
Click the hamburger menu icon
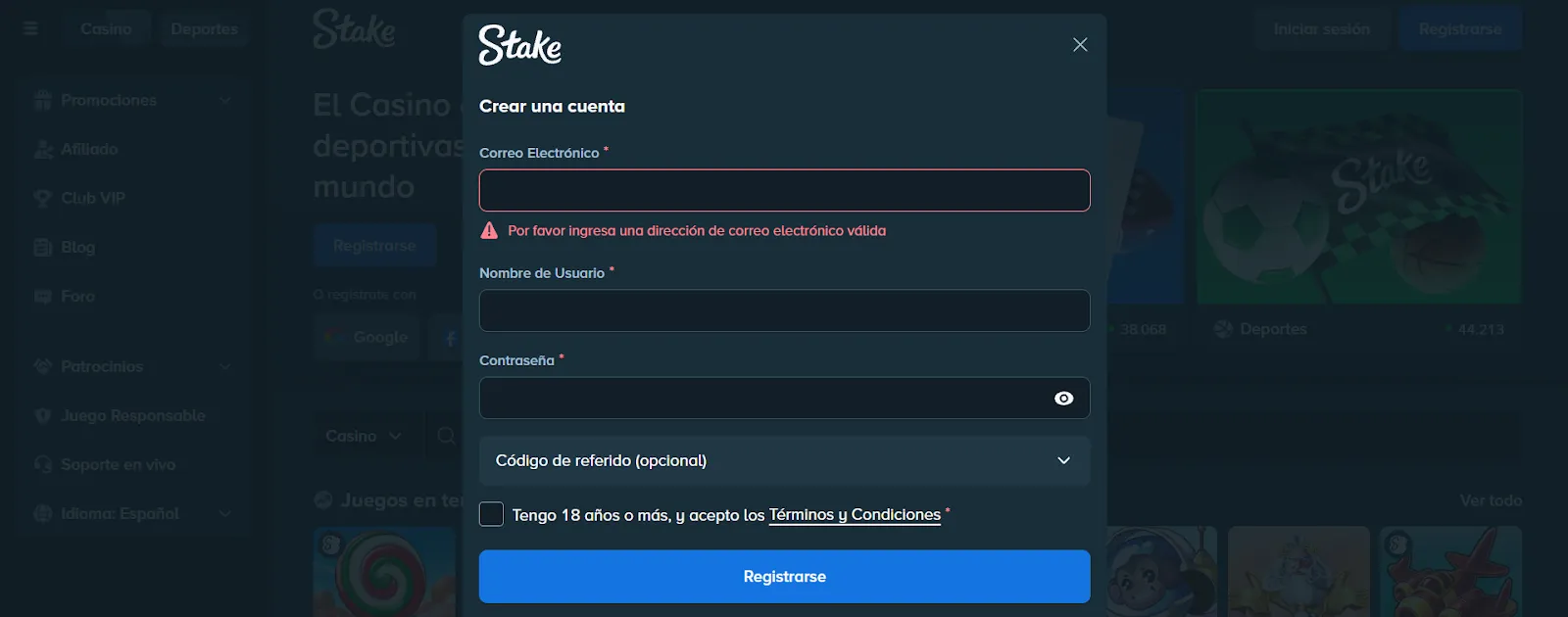coord(29,28)
